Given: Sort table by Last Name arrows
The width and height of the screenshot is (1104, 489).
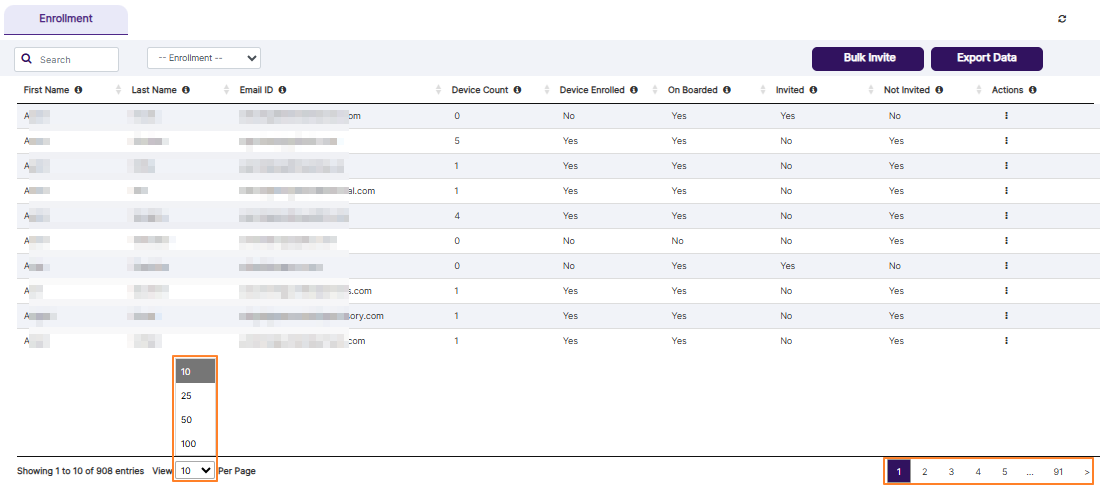Looking at the screenshot, I should pyautogui.click(x=227, y=90).
